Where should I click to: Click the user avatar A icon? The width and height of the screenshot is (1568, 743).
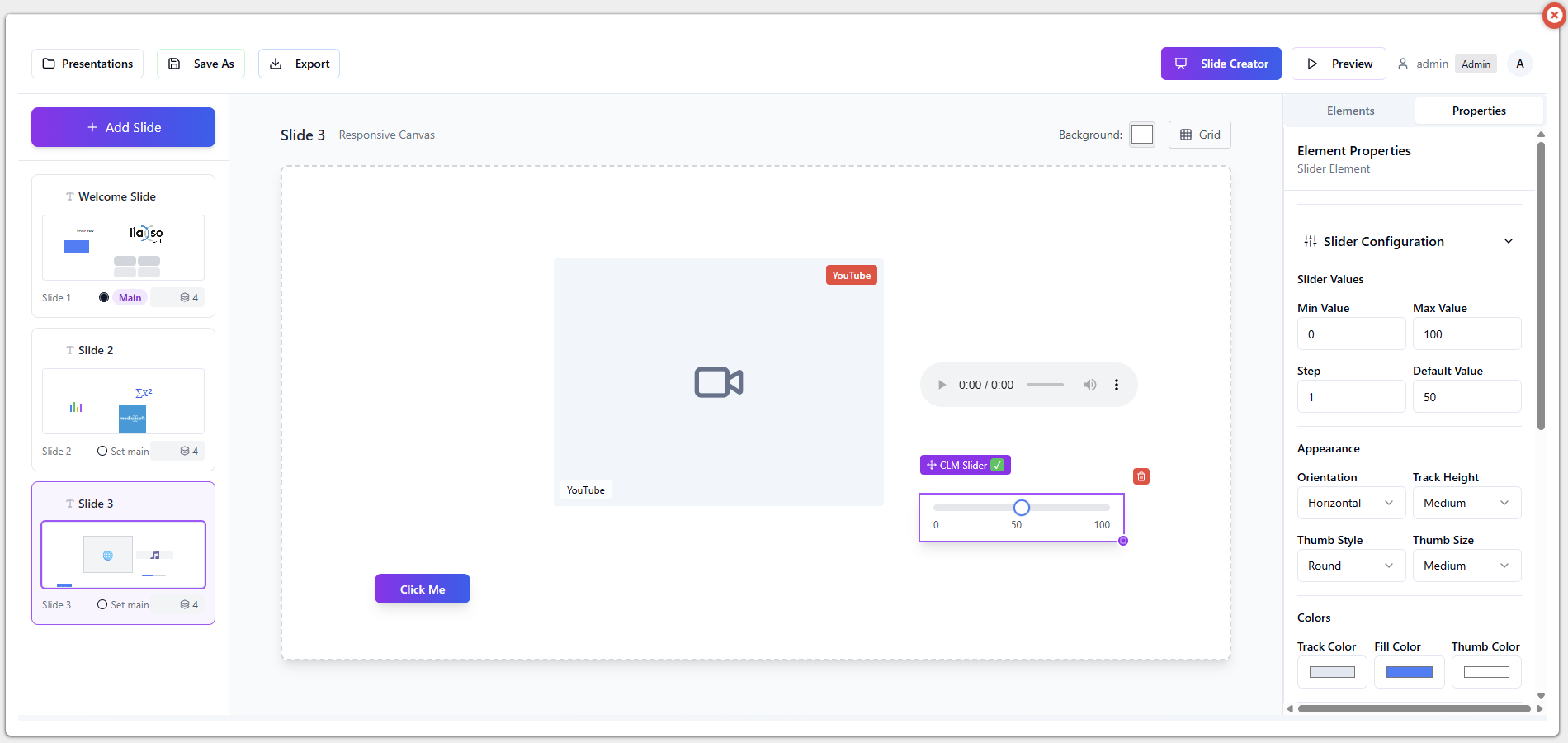coord(1519,64)
